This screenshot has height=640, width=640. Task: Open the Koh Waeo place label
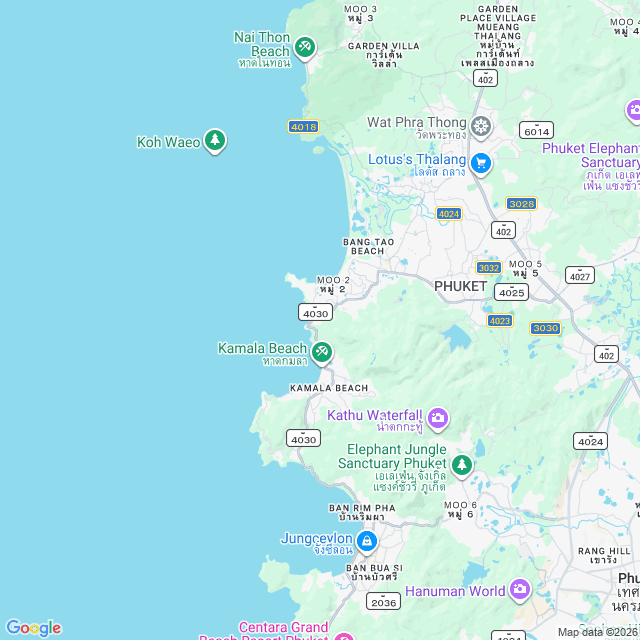(169, 142)
